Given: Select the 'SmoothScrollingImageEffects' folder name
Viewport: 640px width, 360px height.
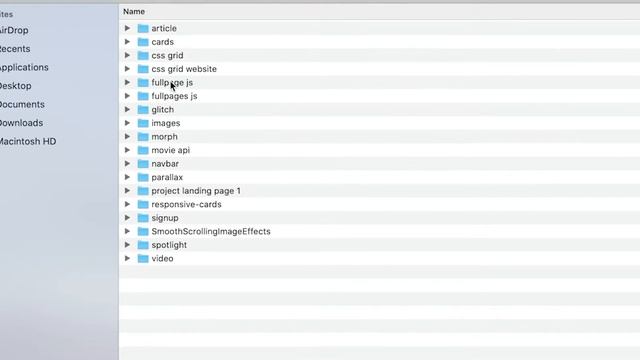Looking at the screenshot, I should click(x=211, y=231).
